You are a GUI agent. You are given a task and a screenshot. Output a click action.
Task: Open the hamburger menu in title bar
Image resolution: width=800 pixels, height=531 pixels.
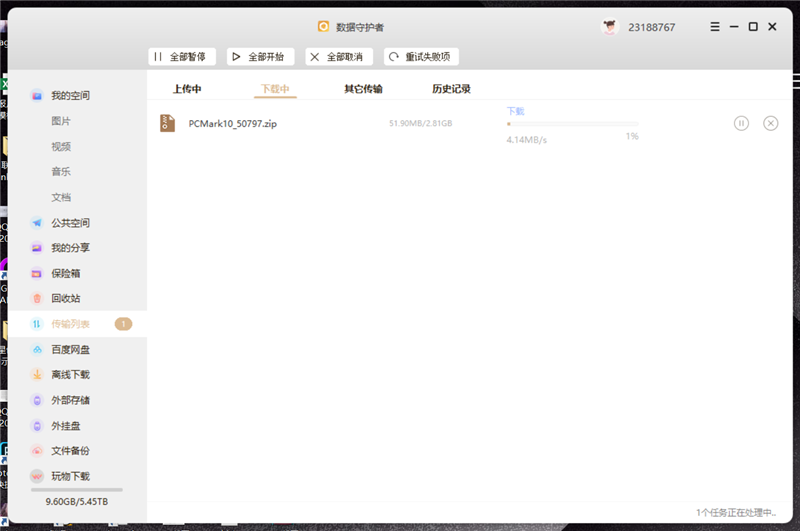tap(715, 27)
